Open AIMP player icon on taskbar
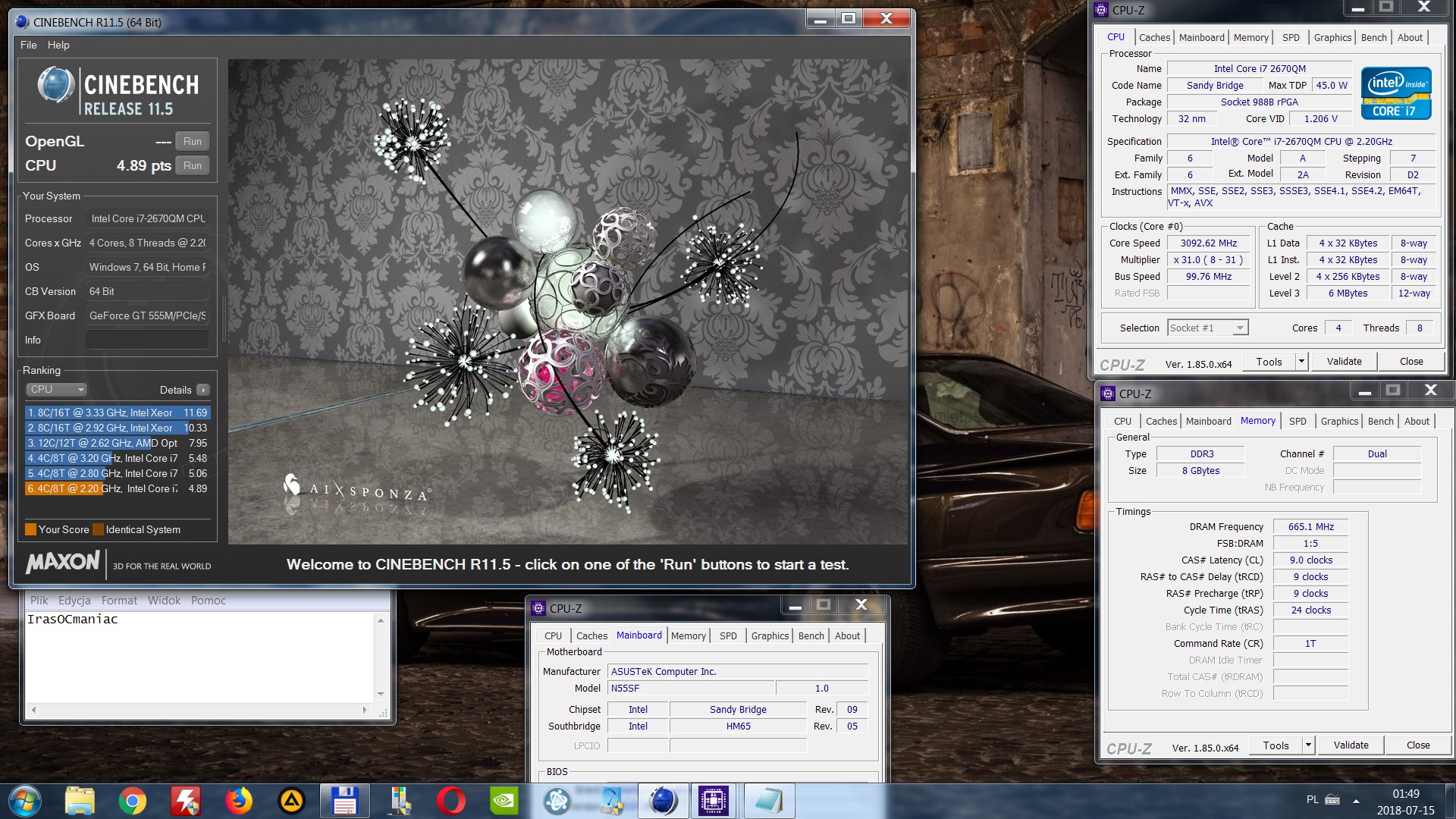 click(292, 801)
